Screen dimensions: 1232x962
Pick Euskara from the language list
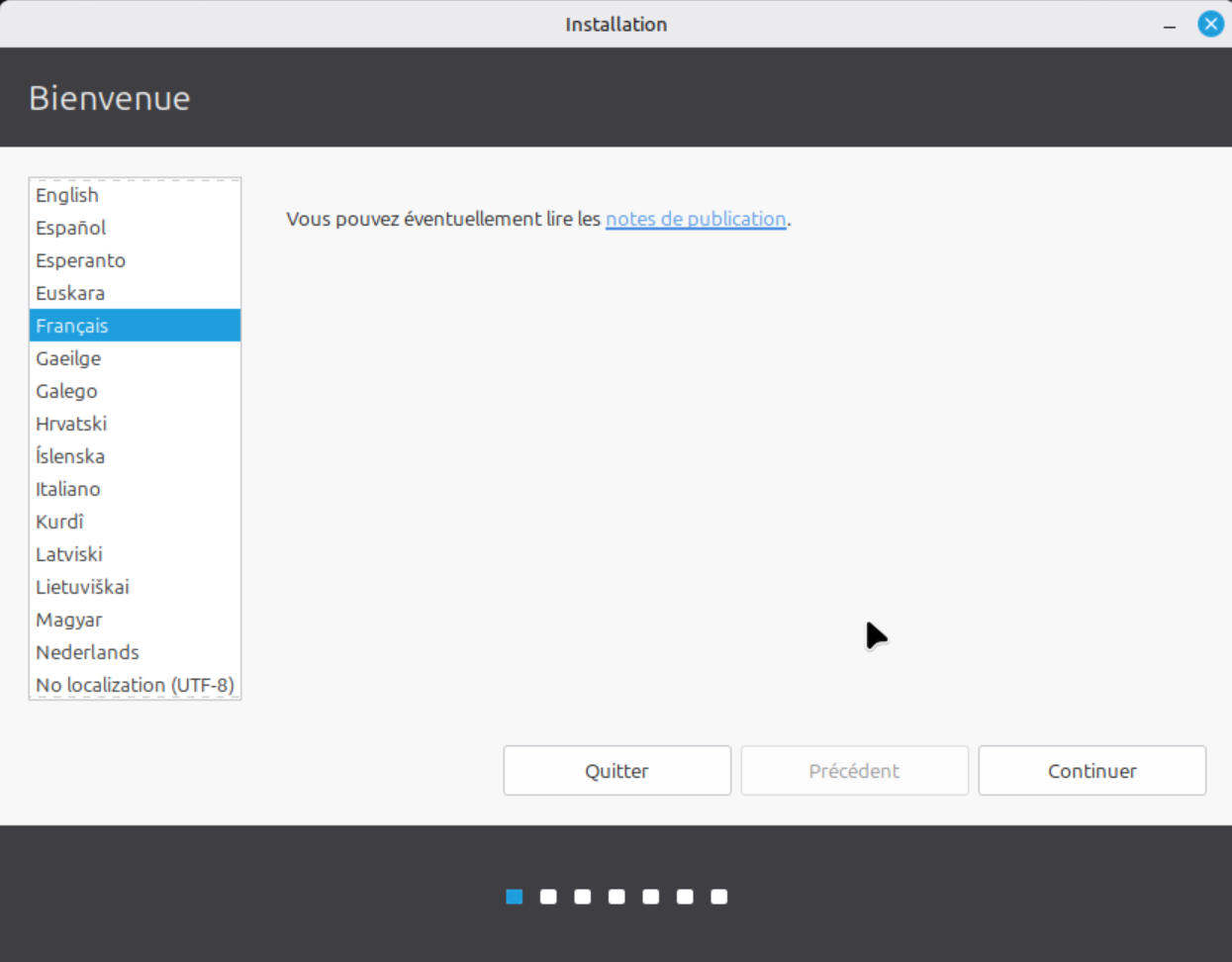[135, 293]
